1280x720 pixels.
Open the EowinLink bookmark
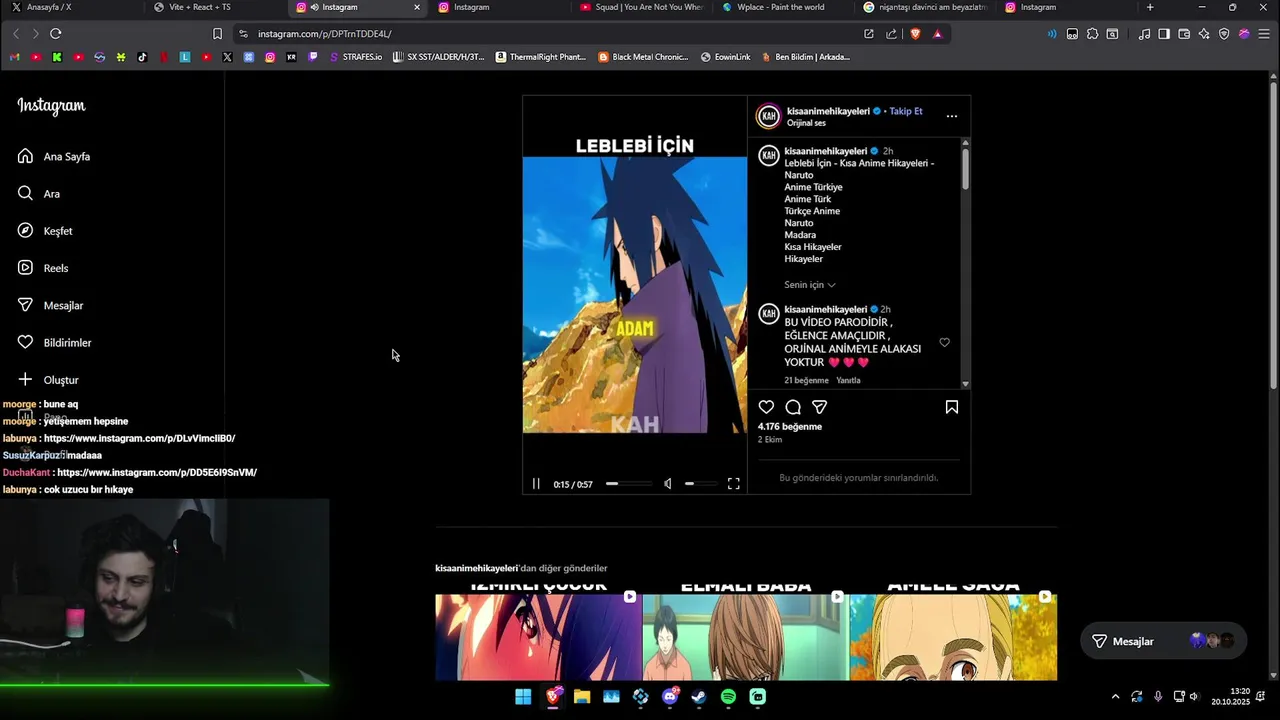click(x=726, y=57)
